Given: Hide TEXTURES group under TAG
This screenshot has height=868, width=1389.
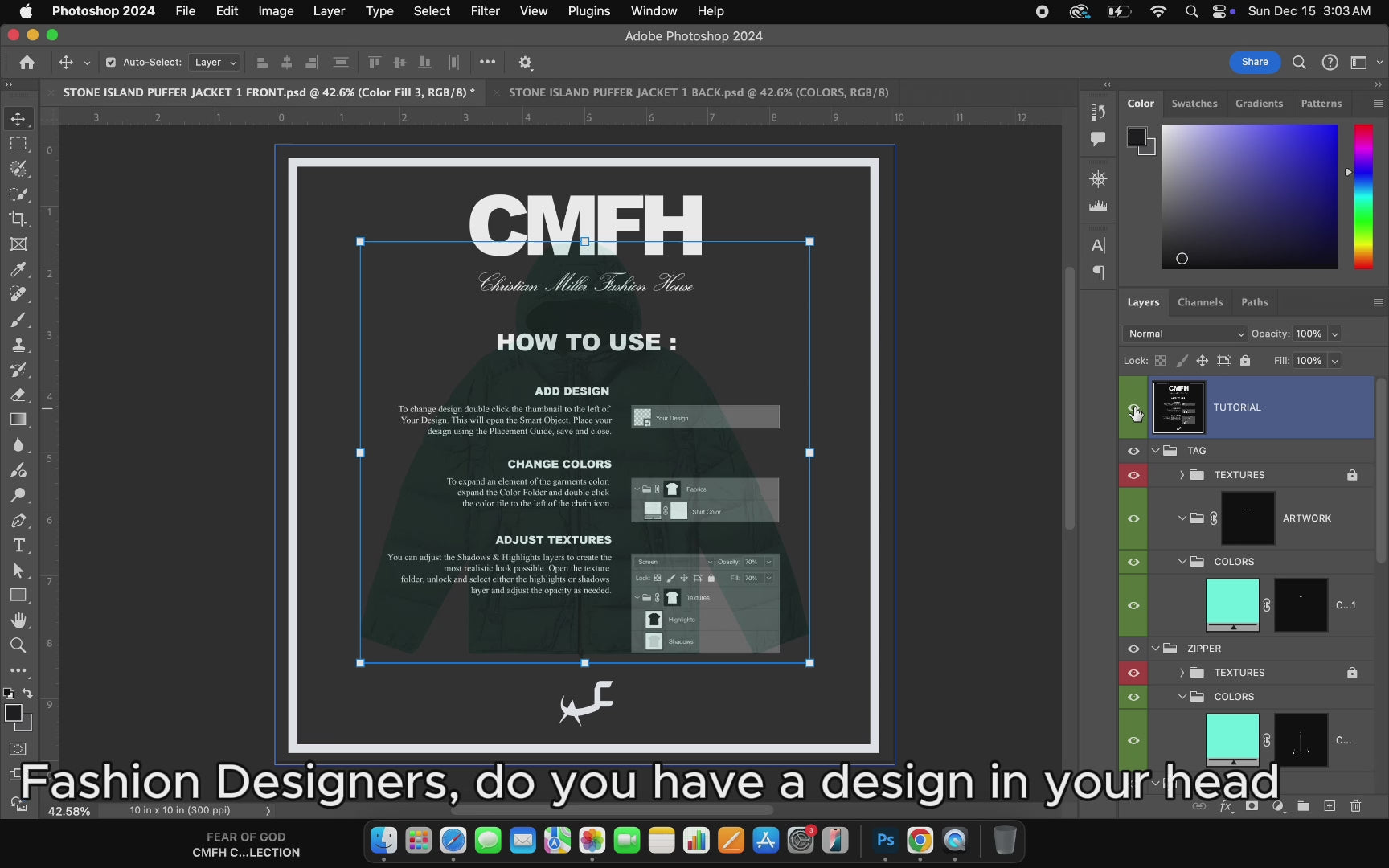Looking at the screenshot, I should (x=1133, y=475).
